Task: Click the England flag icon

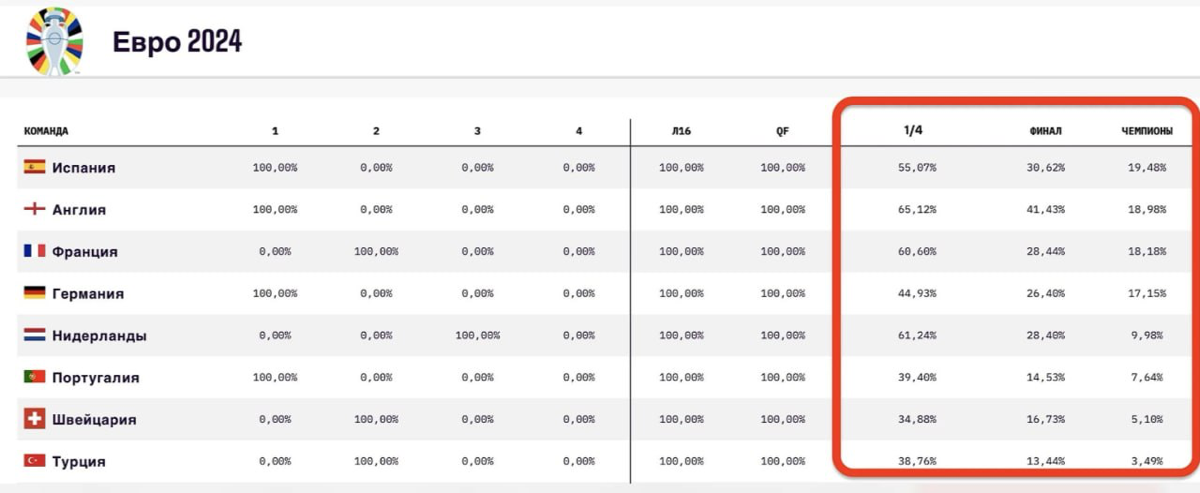Action: (x=35, y=210)
